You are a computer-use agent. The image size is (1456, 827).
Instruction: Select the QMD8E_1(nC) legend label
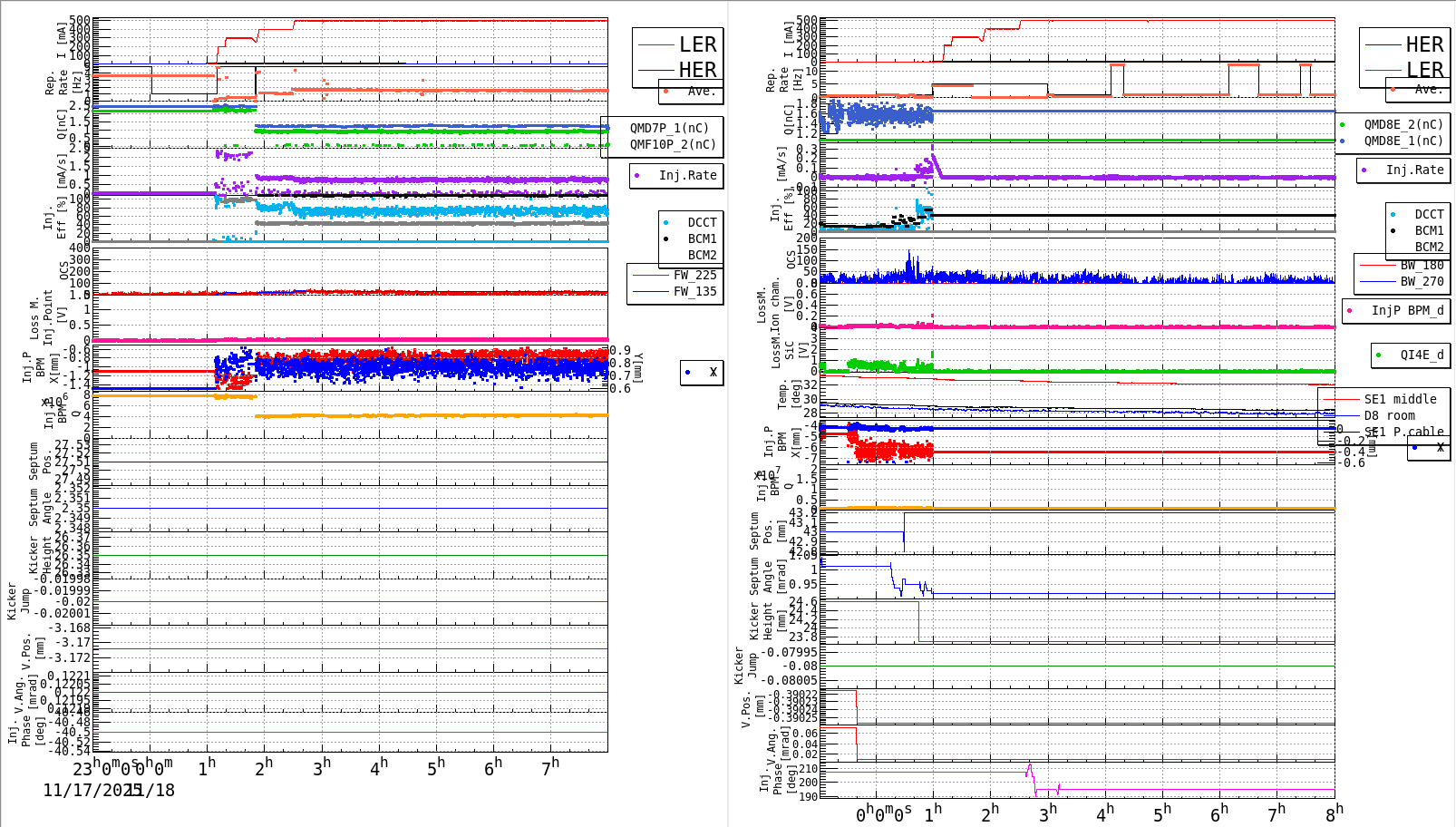[x=1403, y=141]
